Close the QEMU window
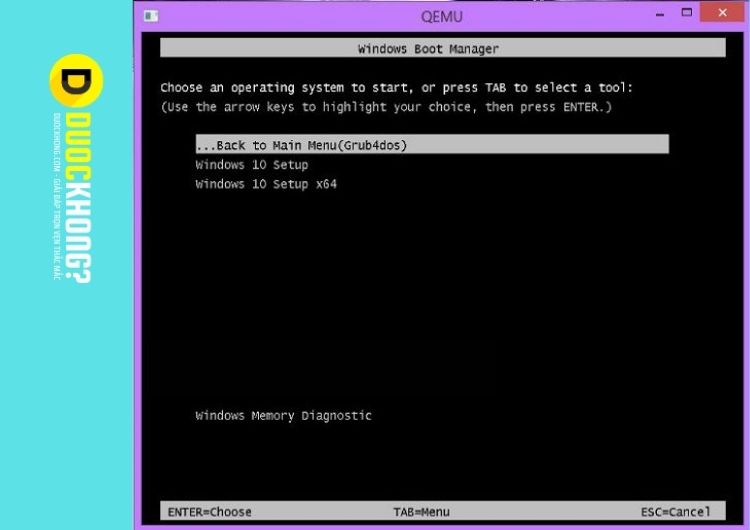The height and width of the screenshot is (530, 750). coord(726,13)
